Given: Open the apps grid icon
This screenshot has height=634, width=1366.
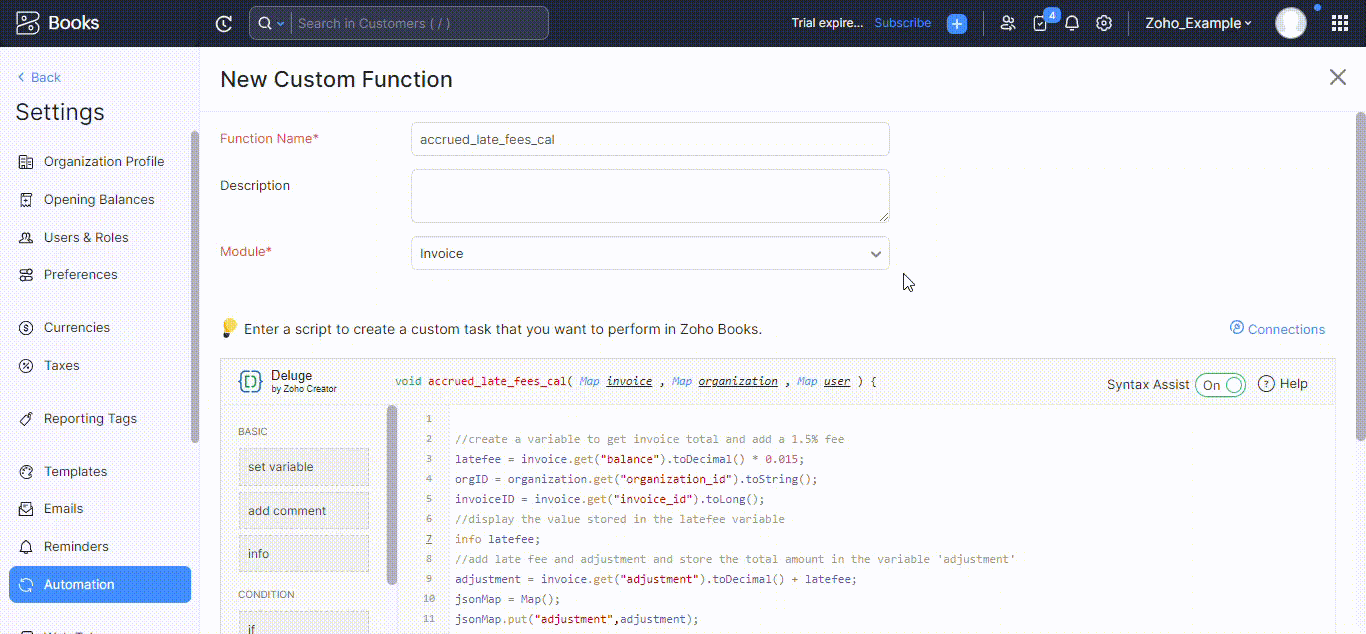Looking at the screenshot, I should (1338, 22).
